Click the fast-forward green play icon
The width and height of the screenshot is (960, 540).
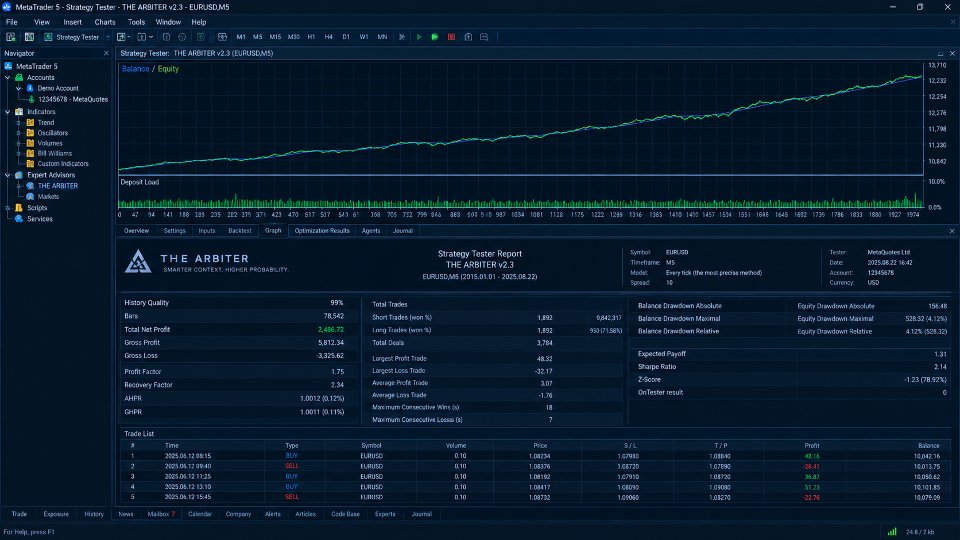tap(435, 37)
